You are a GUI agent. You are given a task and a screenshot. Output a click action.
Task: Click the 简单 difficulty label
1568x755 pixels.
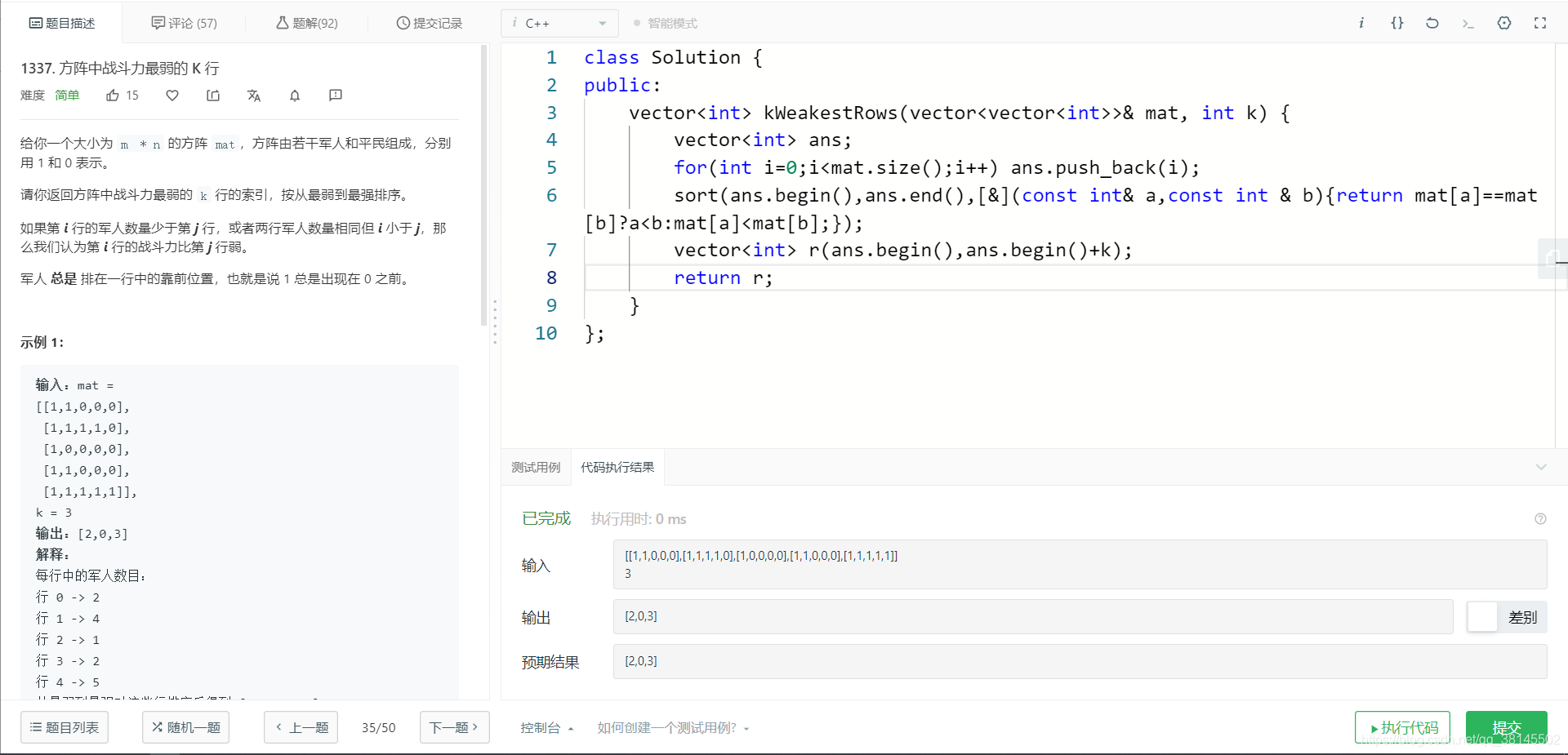[x=67, y=95]
